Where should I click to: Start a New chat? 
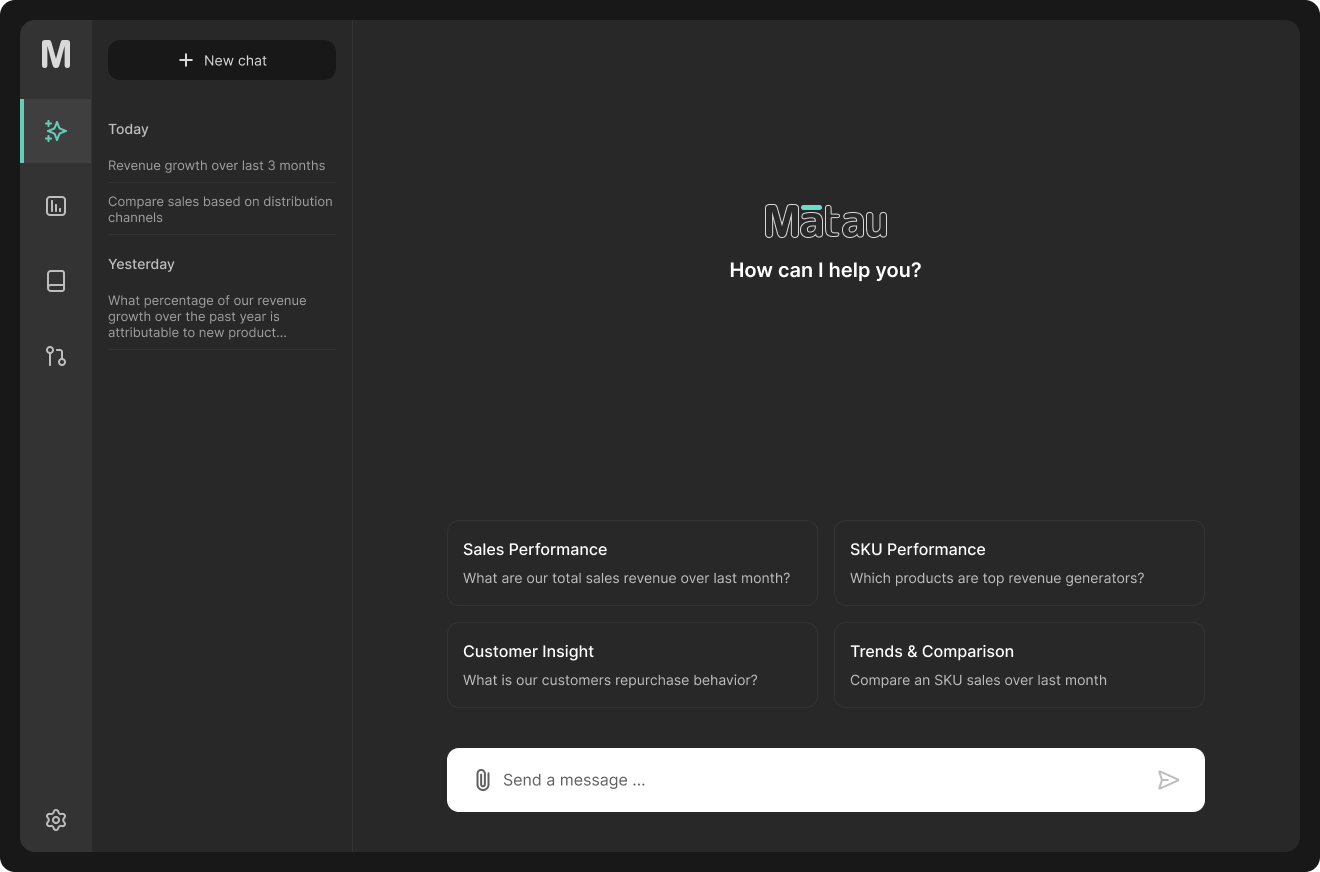tap(222, 60)
